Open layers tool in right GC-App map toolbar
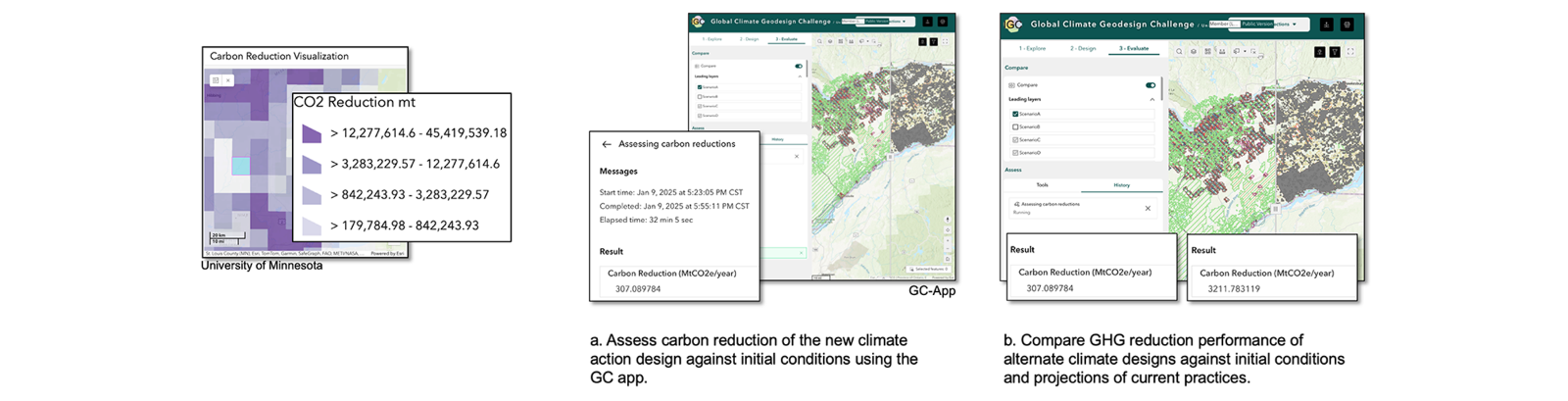 1193,51
